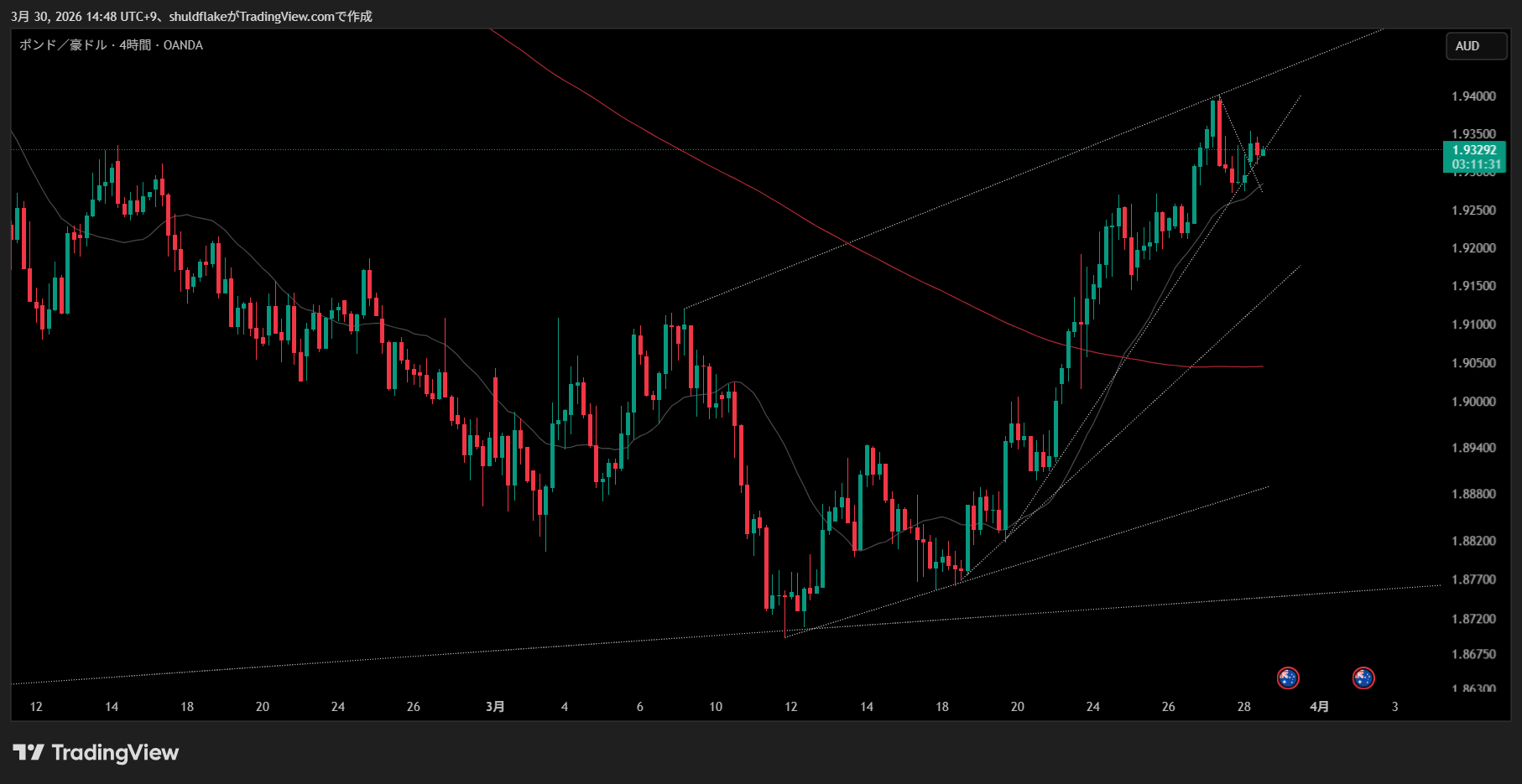
Task: Click the TradingView wordmark text
Action: click(x=115, y=752)
